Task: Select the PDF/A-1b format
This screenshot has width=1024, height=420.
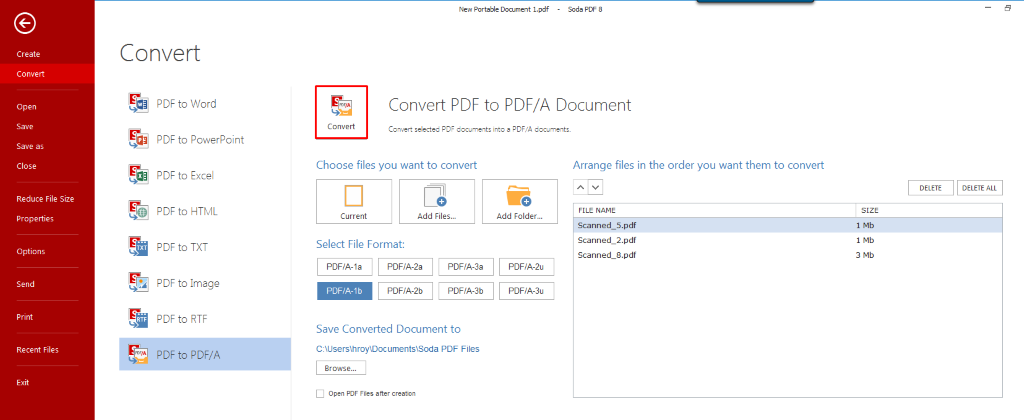Action: [344, 291]
